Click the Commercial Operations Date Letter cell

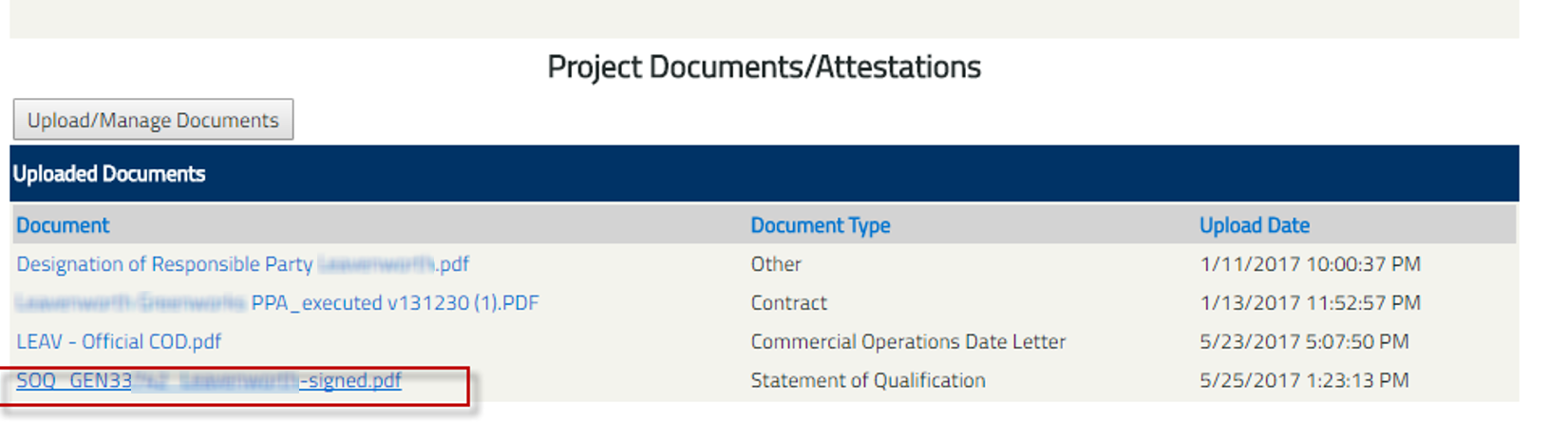(x=907, y=341)
